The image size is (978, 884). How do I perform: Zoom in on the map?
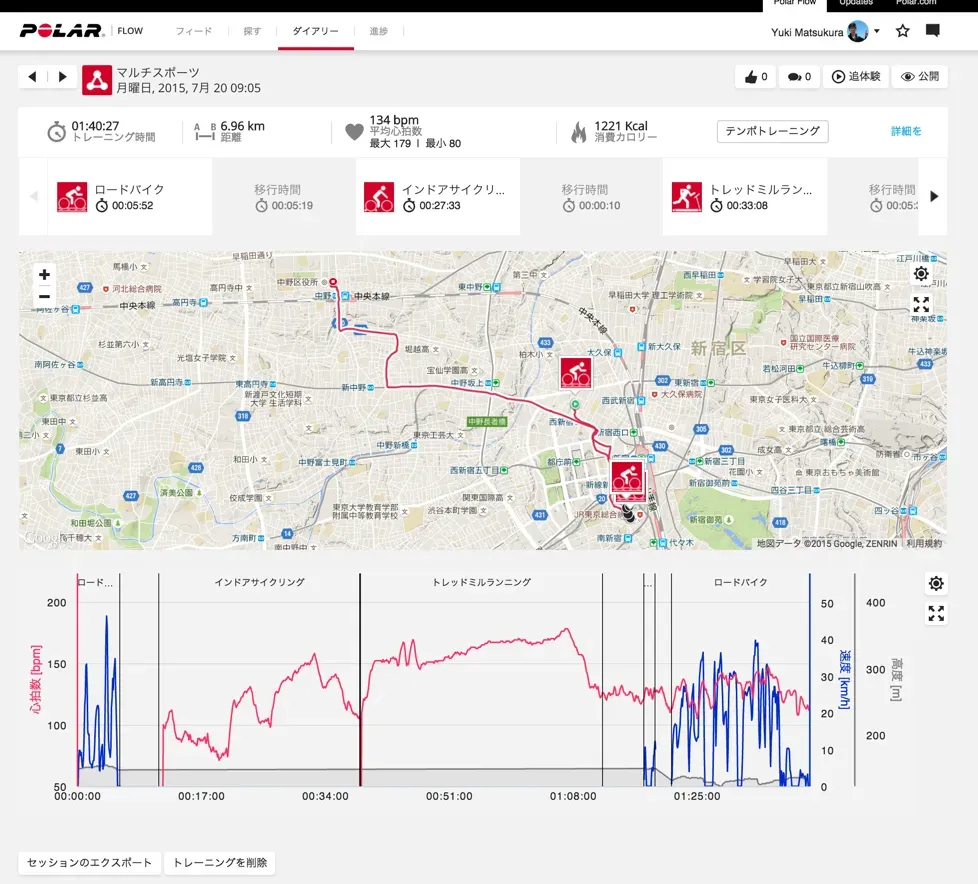pos(44,275)
